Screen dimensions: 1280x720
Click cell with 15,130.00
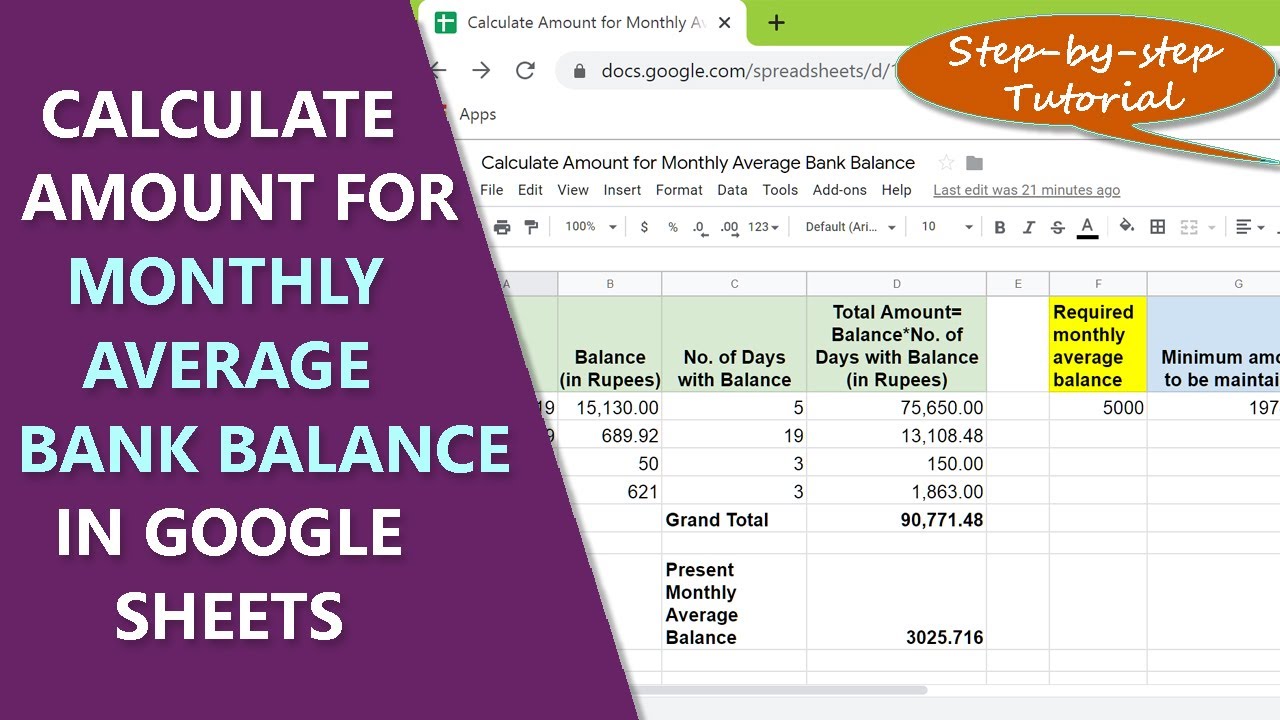pyautogui.click(x=610, y=407)
